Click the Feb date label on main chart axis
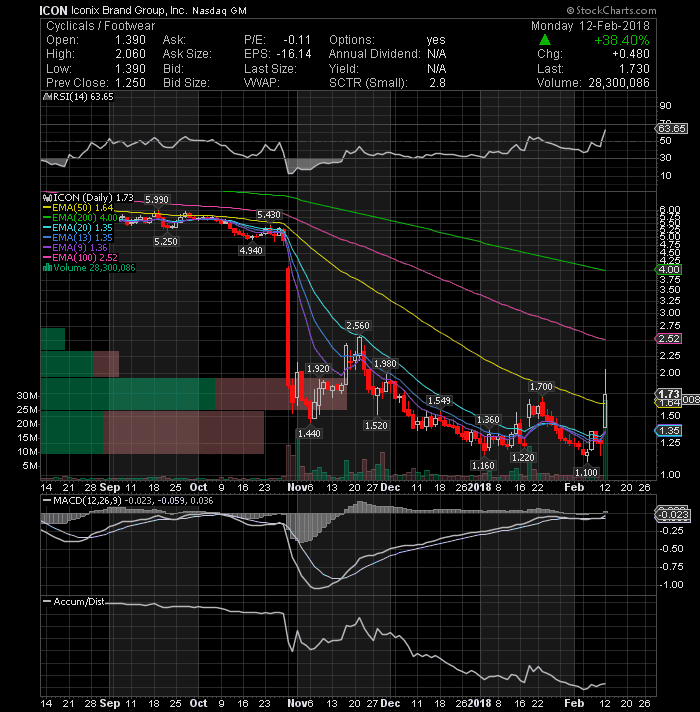The image size is (700, 712). click(x=574, y=487)
